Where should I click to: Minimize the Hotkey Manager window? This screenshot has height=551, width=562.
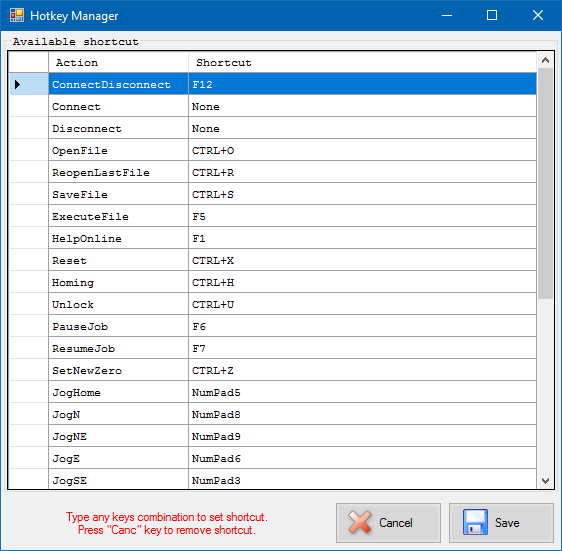(x=447, y=15)
